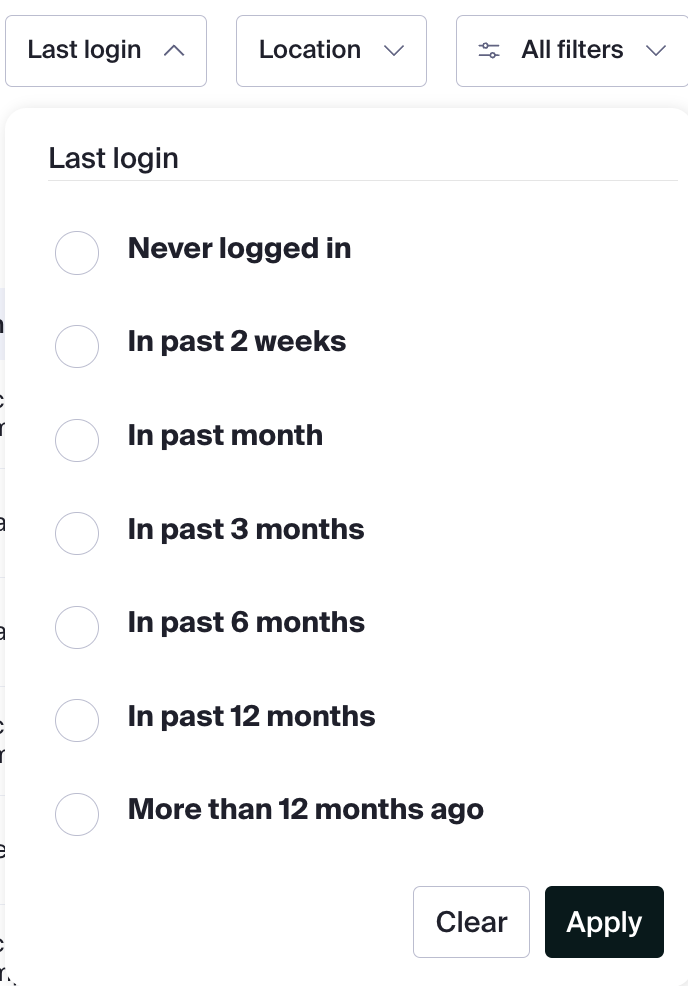Select In past month

click(x=77, y=441)
